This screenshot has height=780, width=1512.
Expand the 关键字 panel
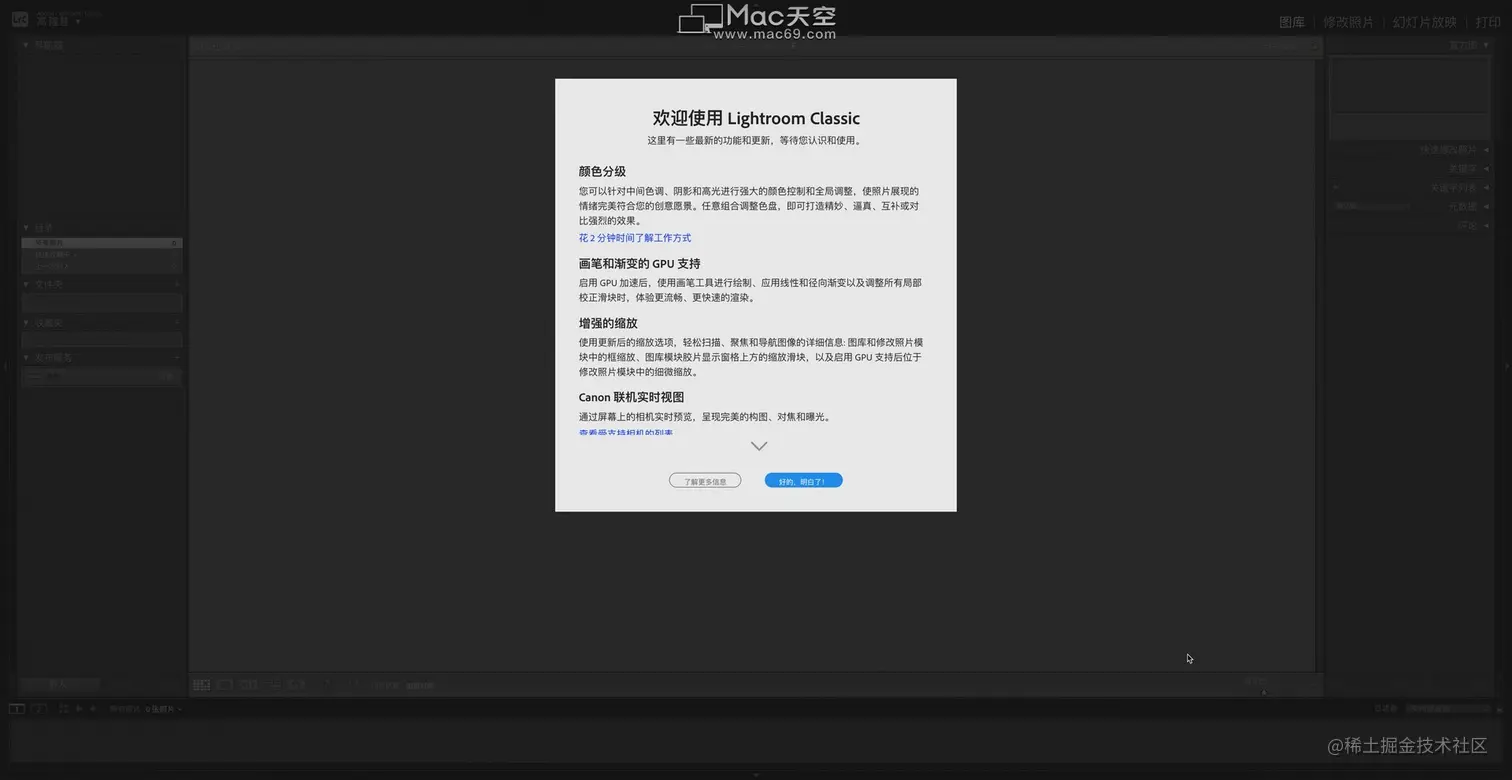[x=1487, y=169]
